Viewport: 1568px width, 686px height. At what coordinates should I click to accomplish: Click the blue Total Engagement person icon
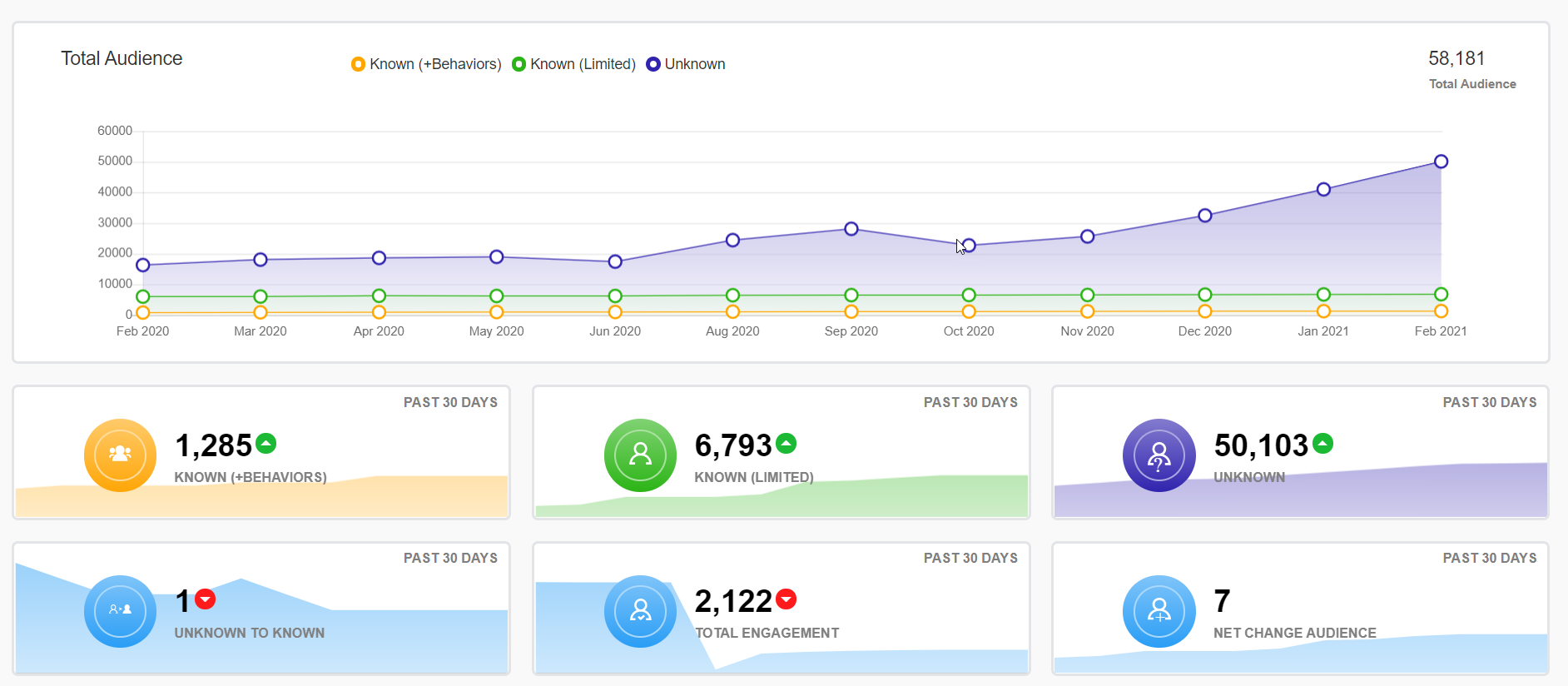click(640, 611)
